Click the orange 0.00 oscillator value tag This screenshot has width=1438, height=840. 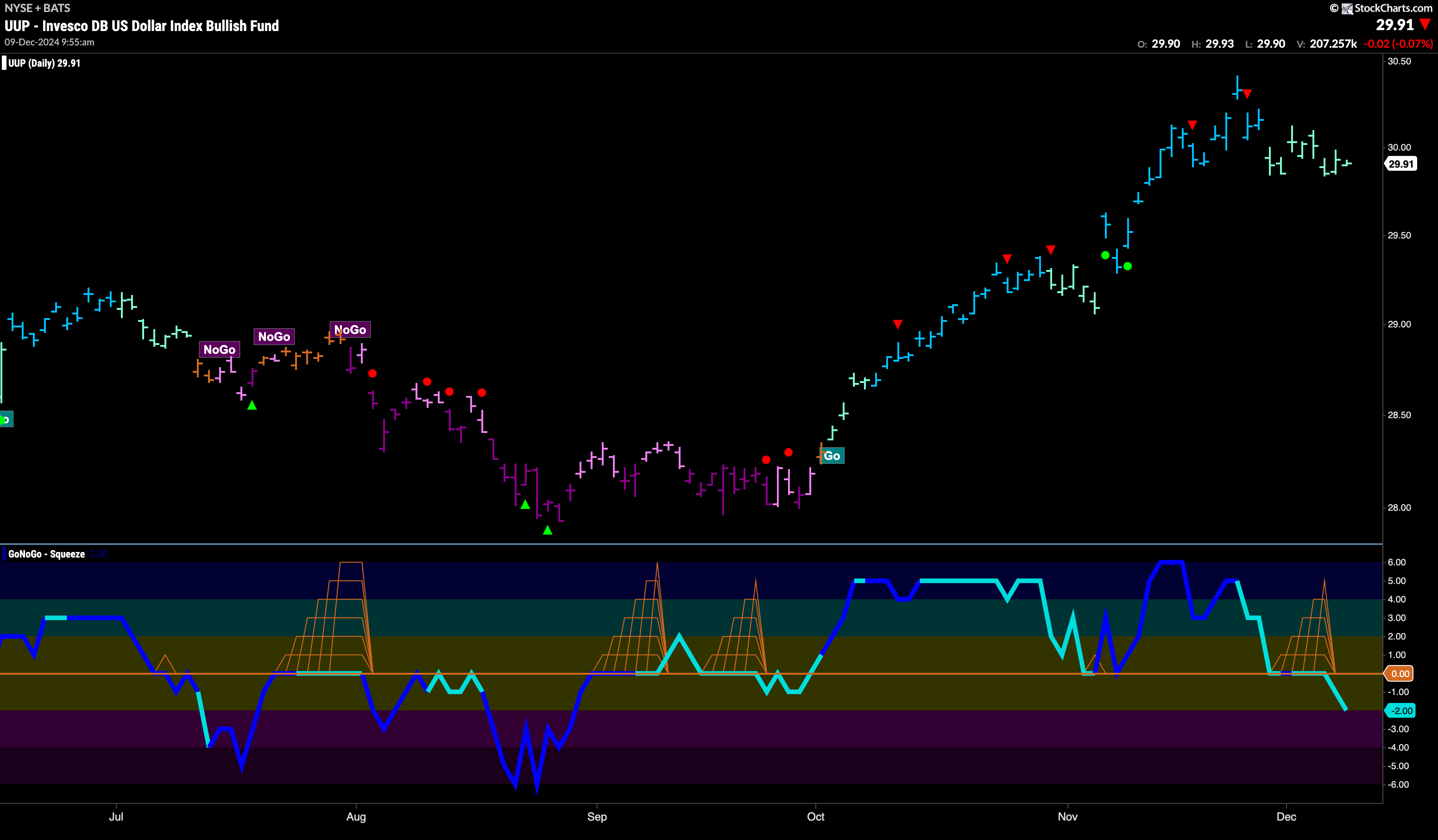[x=1400, y=673]
